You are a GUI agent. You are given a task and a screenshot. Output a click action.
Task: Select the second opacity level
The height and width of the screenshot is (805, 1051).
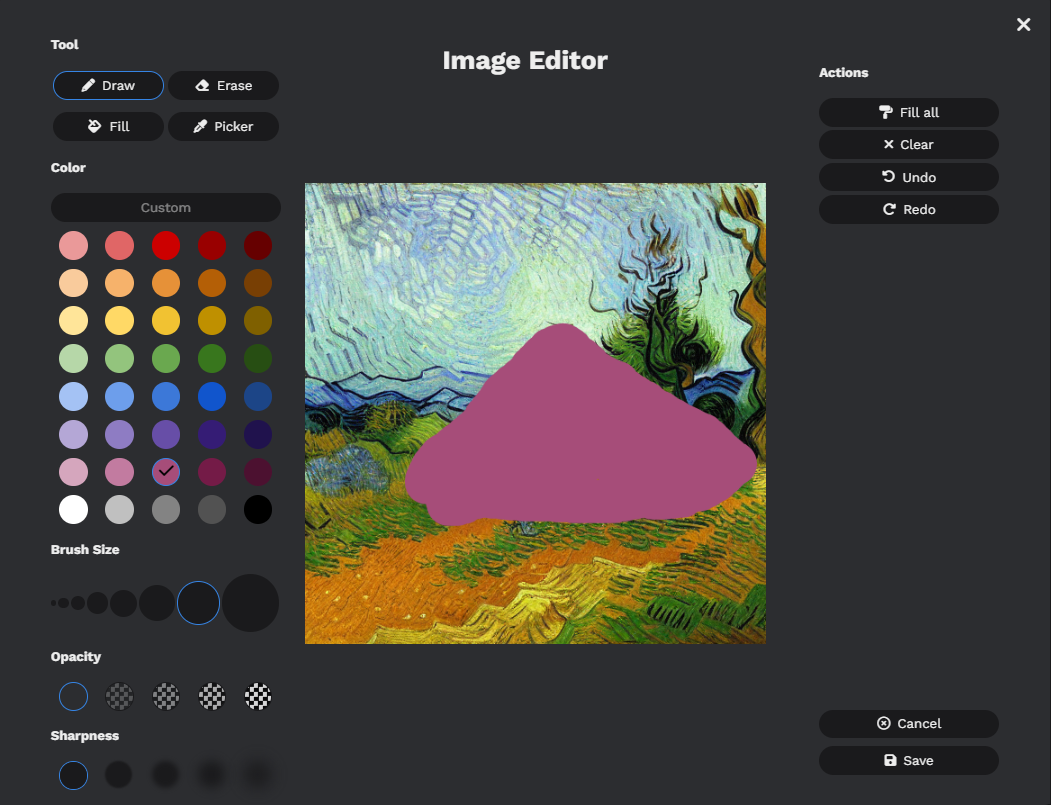tap(119, 696)
